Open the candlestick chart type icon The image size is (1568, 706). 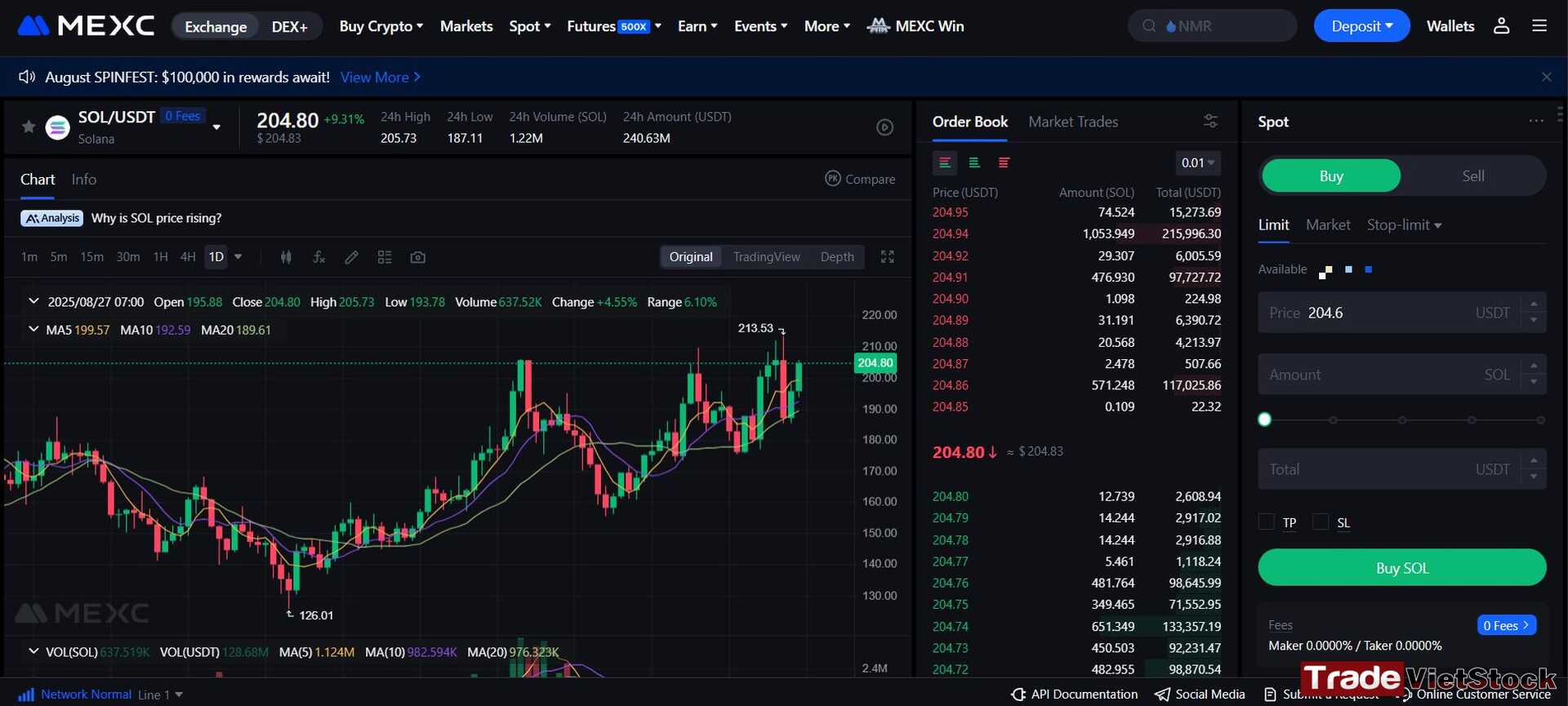286,257
